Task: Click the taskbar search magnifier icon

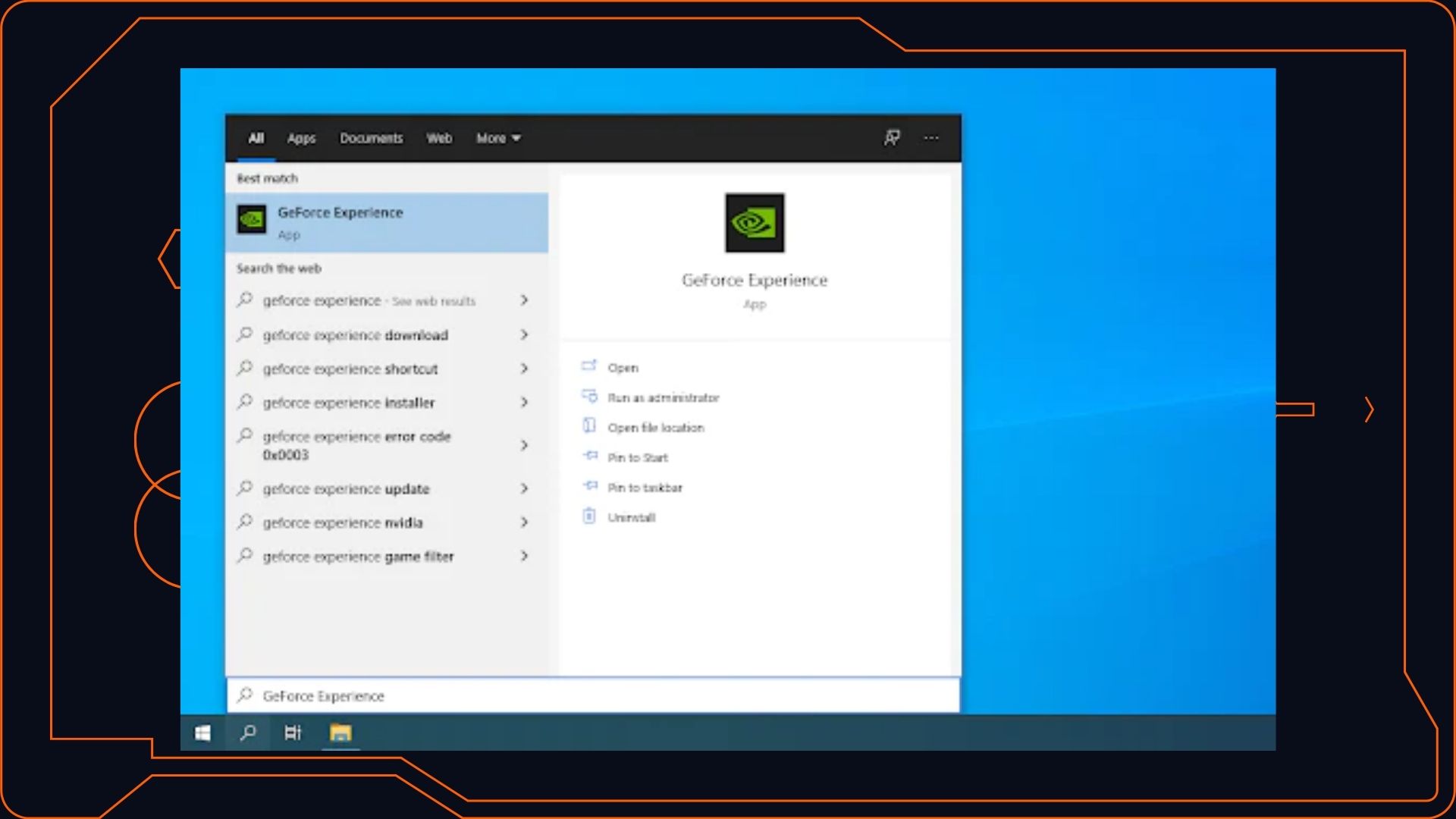Action: [248, 733]
